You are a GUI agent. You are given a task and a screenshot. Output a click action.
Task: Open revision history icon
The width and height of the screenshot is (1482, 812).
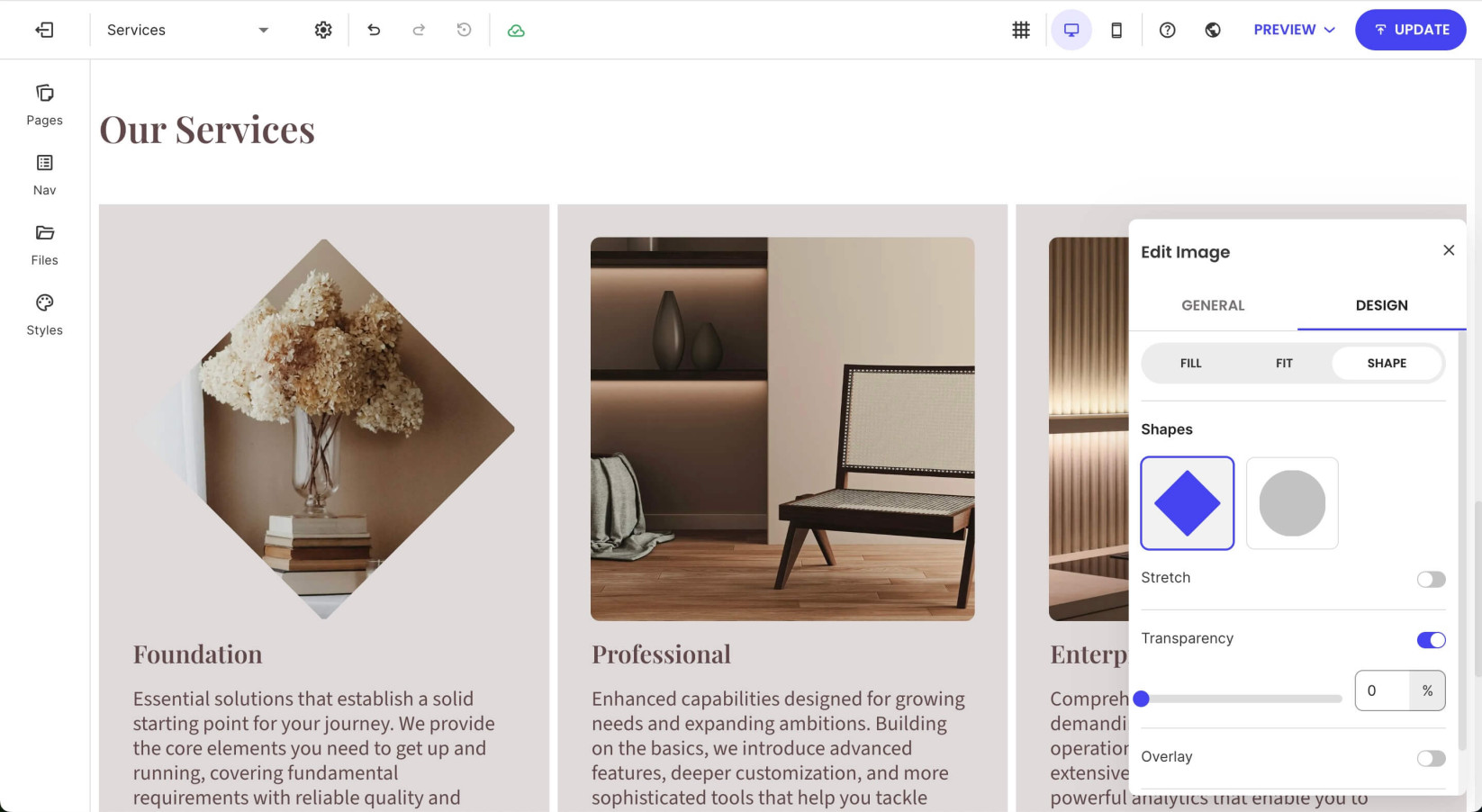[x=464, y=30]
